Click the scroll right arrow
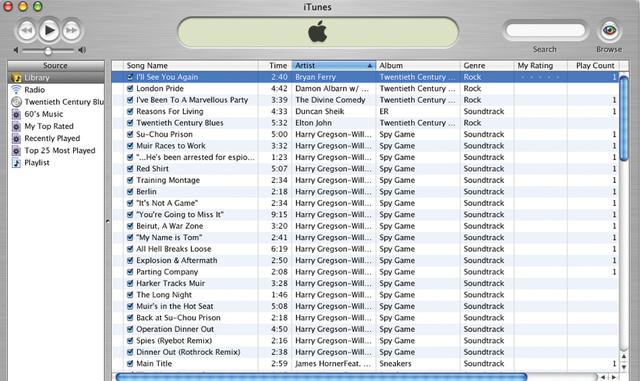640x381 pixels. (613, 377)
